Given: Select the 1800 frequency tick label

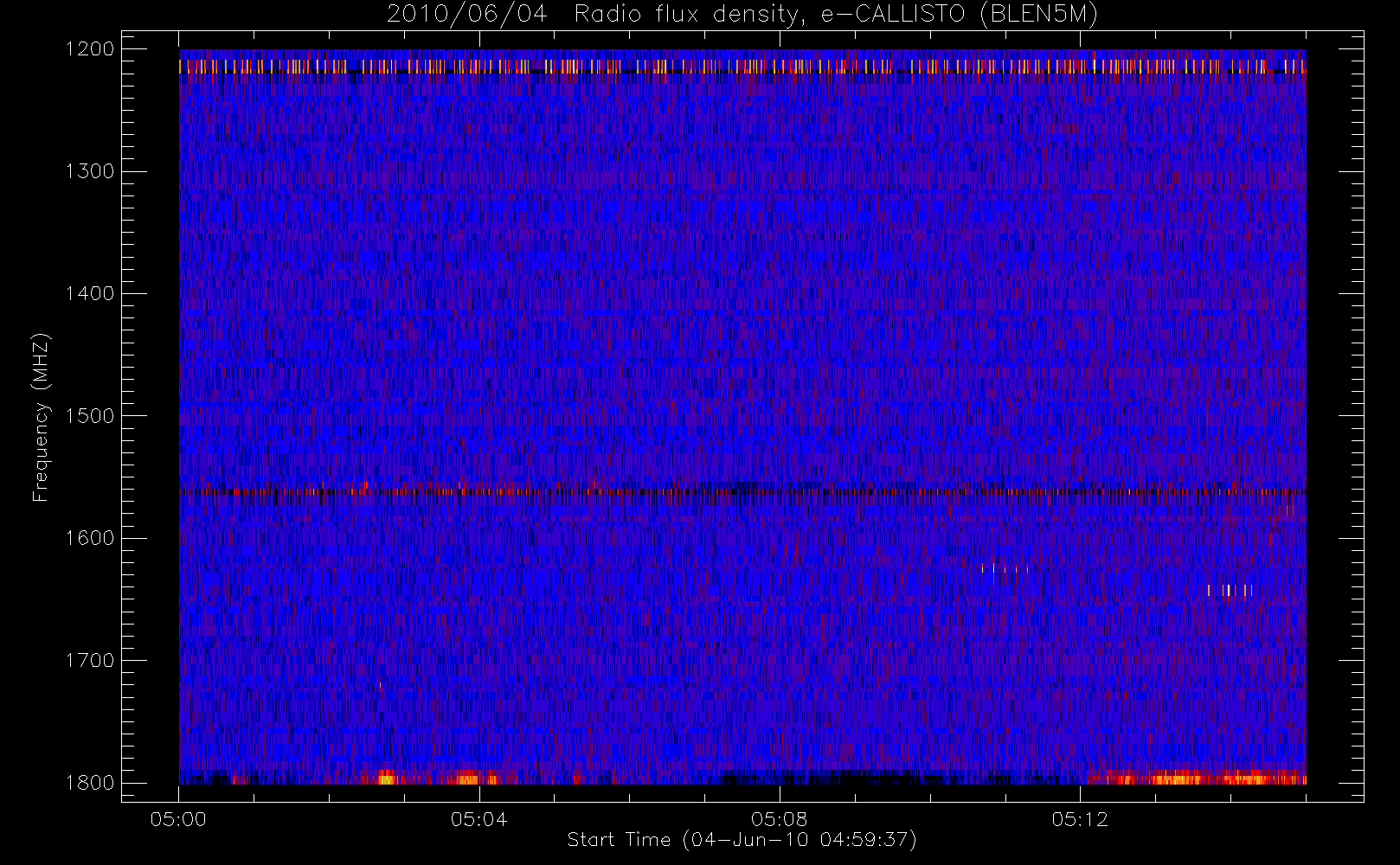Looking at the screenshot, I should pos(91,783).
